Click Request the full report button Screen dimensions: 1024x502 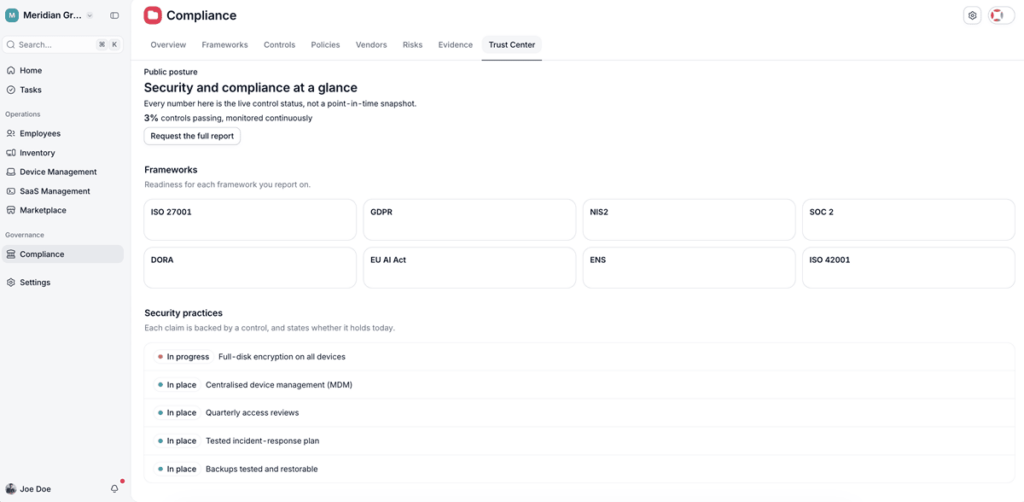tap(192, 136)
